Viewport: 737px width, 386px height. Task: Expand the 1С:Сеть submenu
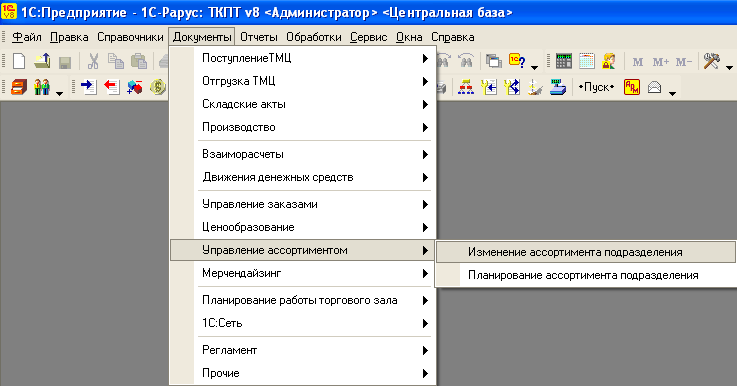coord(303,323)
